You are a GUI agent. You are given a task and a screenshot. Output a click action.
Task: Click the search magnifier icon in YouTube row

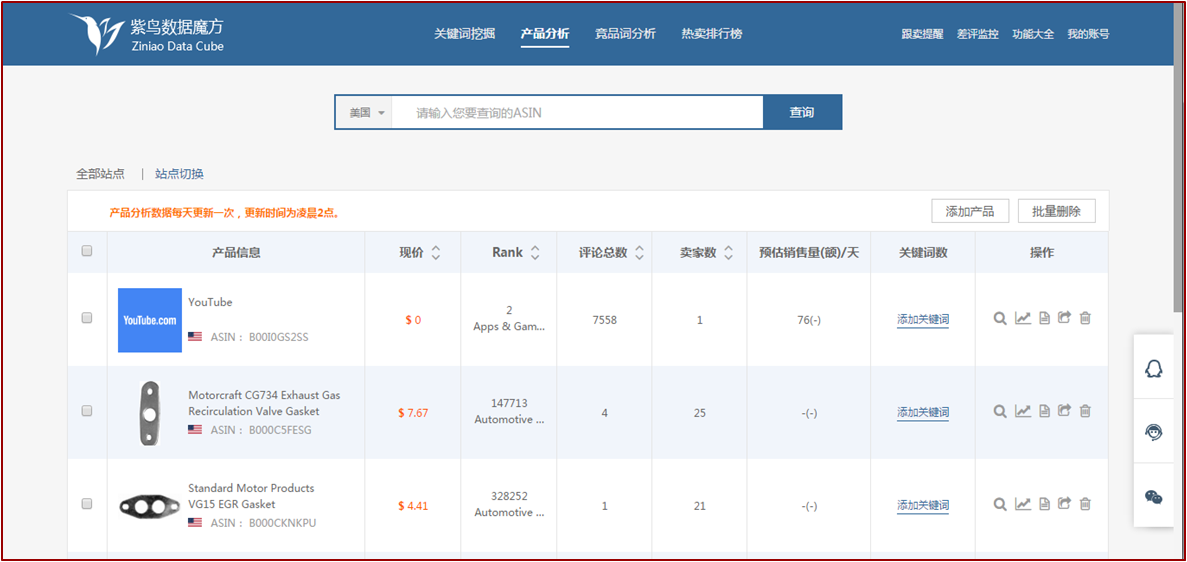[999, 319]
